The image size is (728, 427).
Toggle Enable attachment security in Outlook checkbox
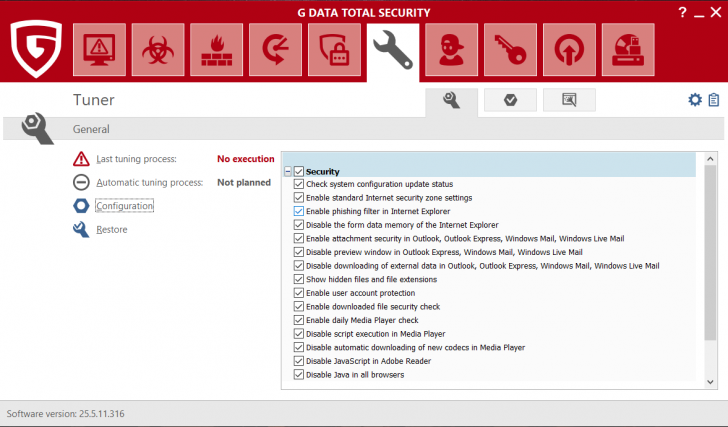click(x=299, y=239)
